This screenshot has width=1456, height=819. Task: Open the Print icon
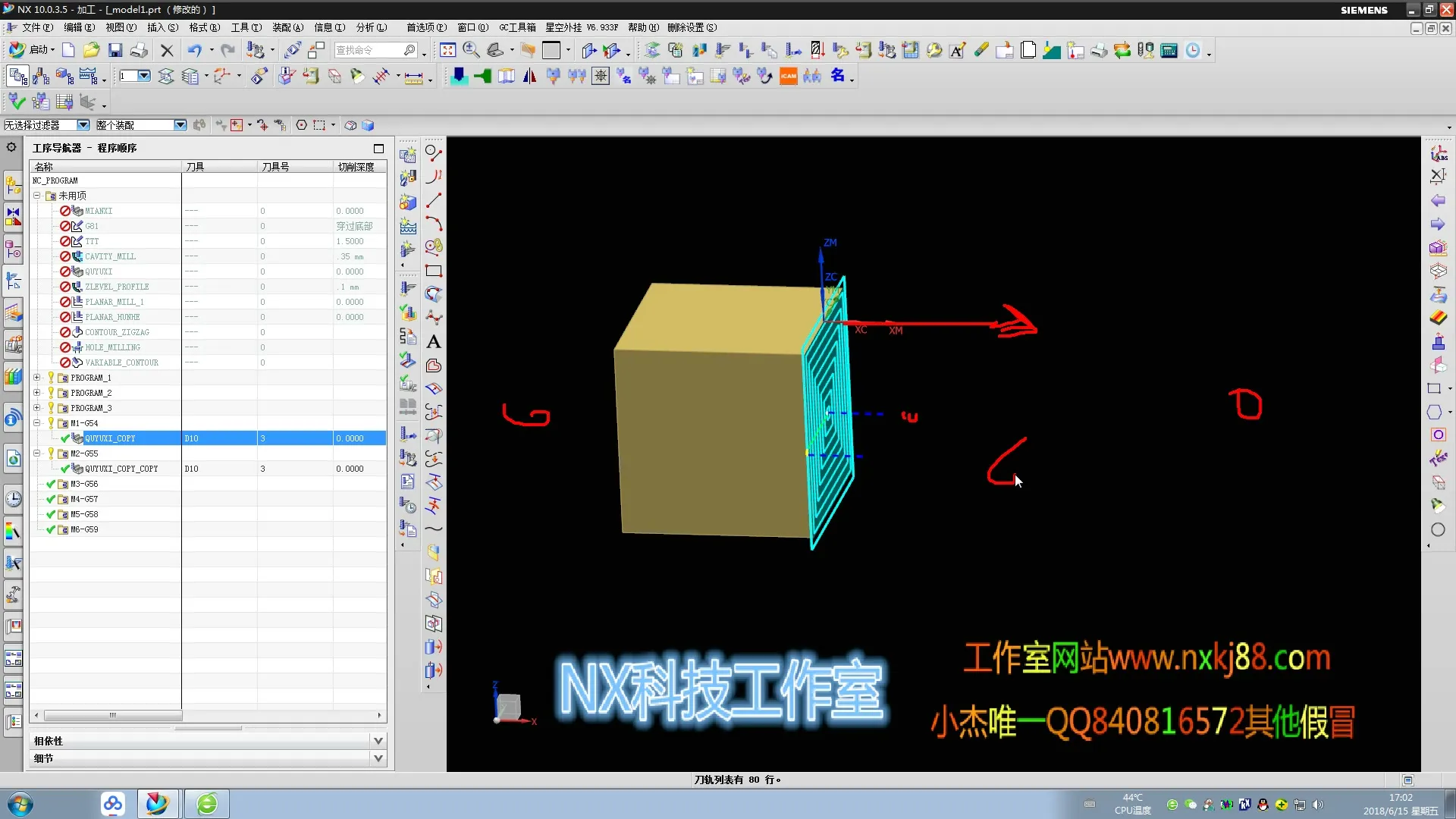[139, 50]
